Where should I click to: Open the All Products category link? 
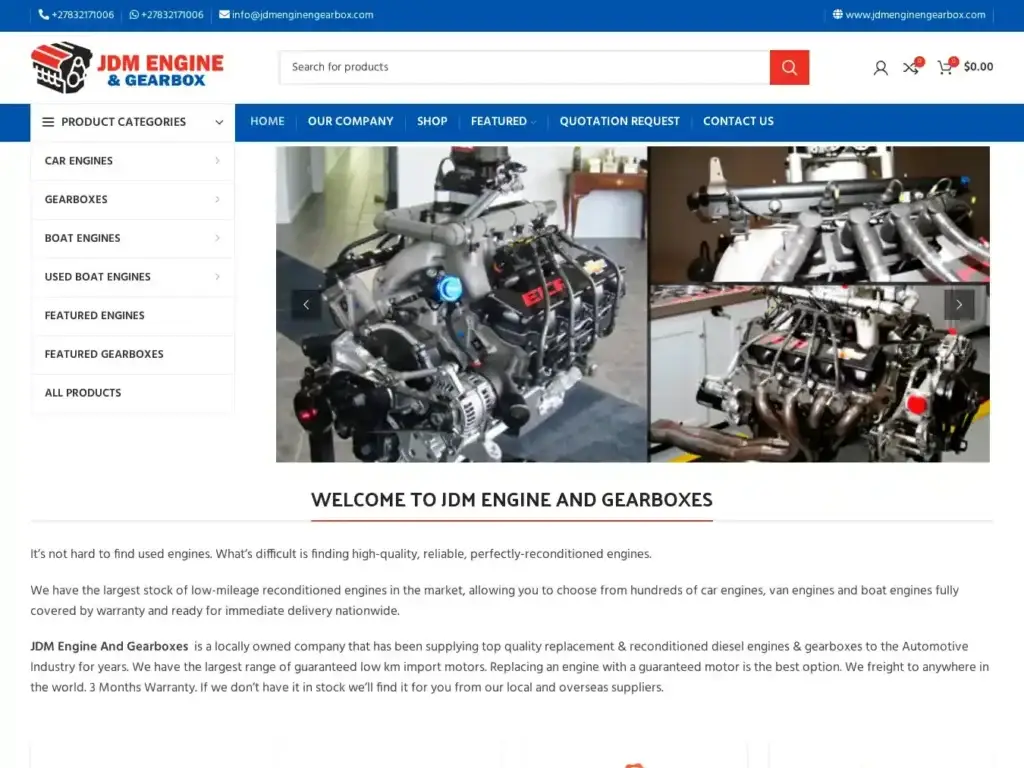coord(82,392)
